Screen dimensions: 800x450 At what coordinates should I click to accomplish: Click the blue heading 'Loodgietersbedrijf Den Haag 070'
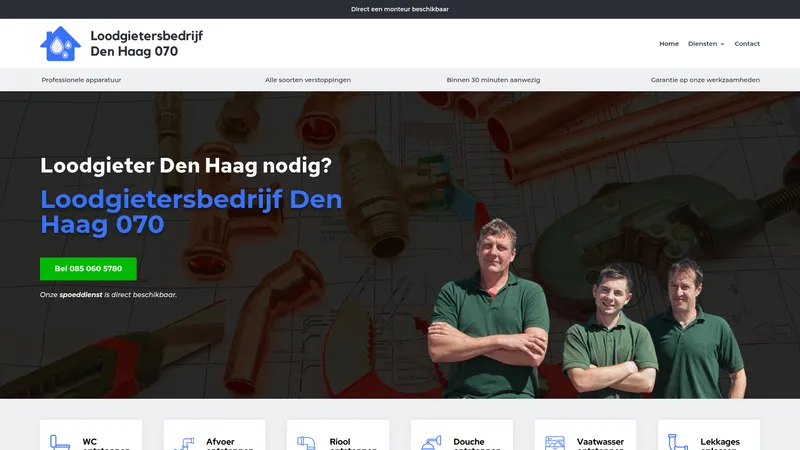point(191,212)
